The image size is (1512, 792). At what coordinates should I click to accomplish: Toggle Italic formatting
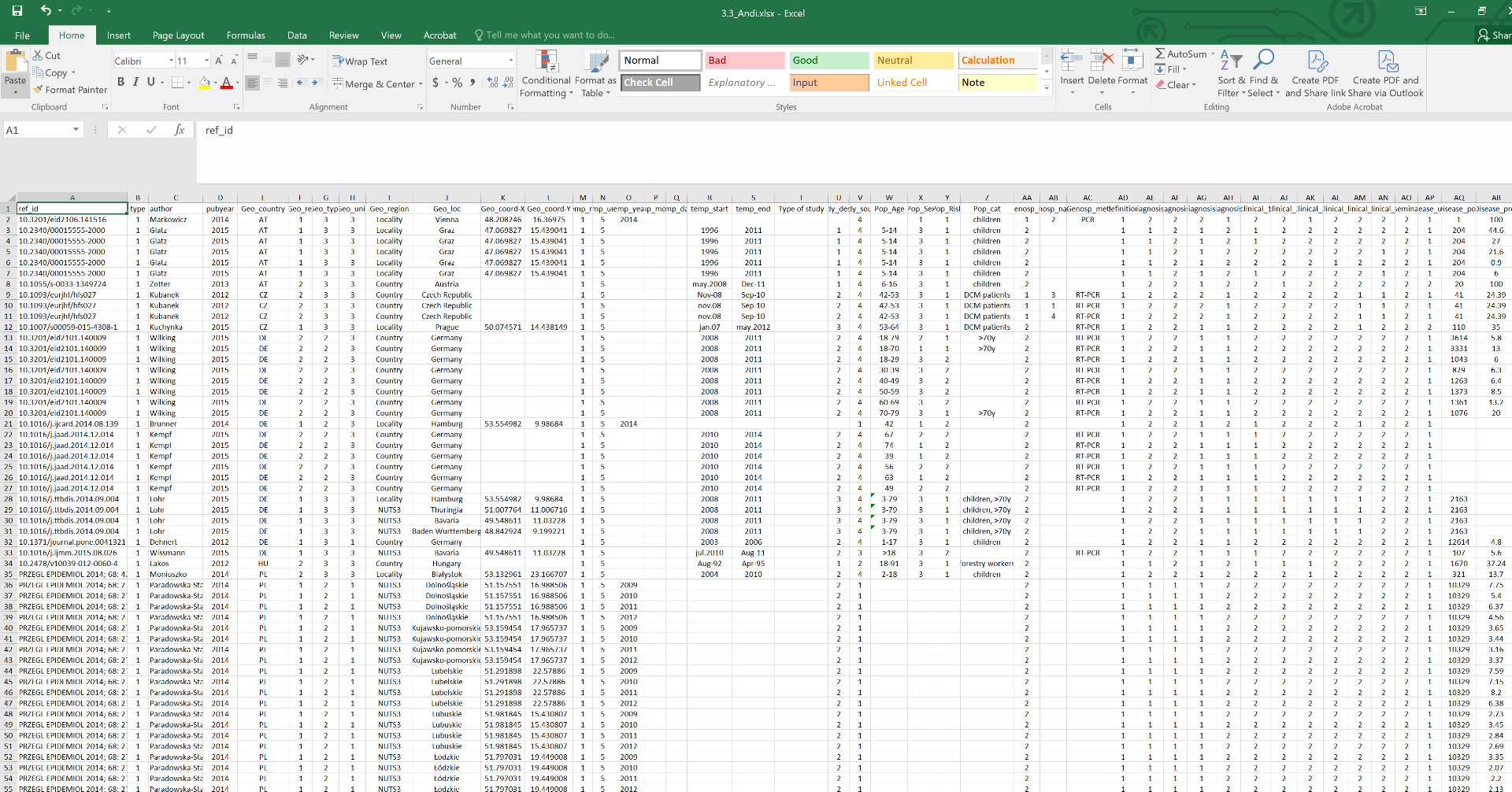tap(135, 82)
